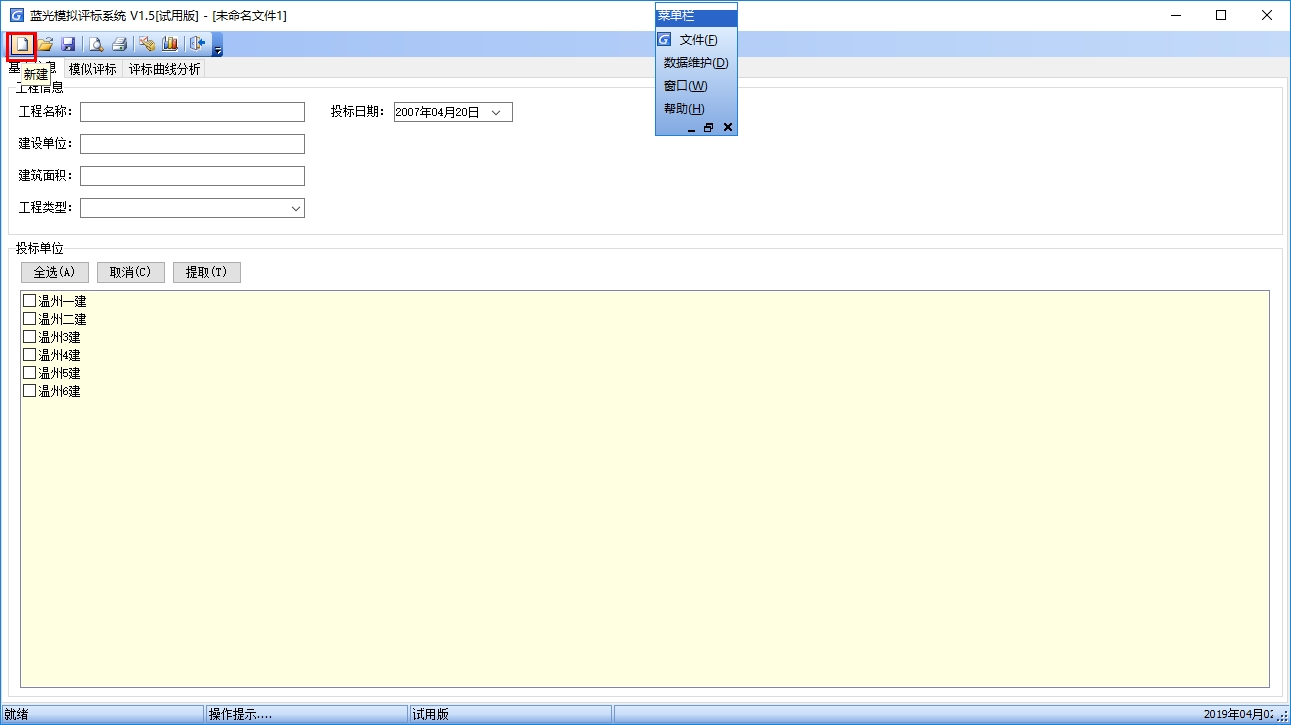This screenshot has width=1291, height=725.
Task: Focus the 工程名称 input field
Action: [192, 112]
